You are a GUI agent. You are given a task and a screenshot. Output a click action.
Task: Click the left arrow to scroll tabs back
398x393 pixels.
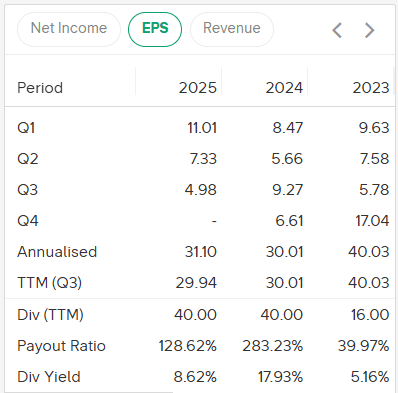pyautogui.click(x=337, y=31)
